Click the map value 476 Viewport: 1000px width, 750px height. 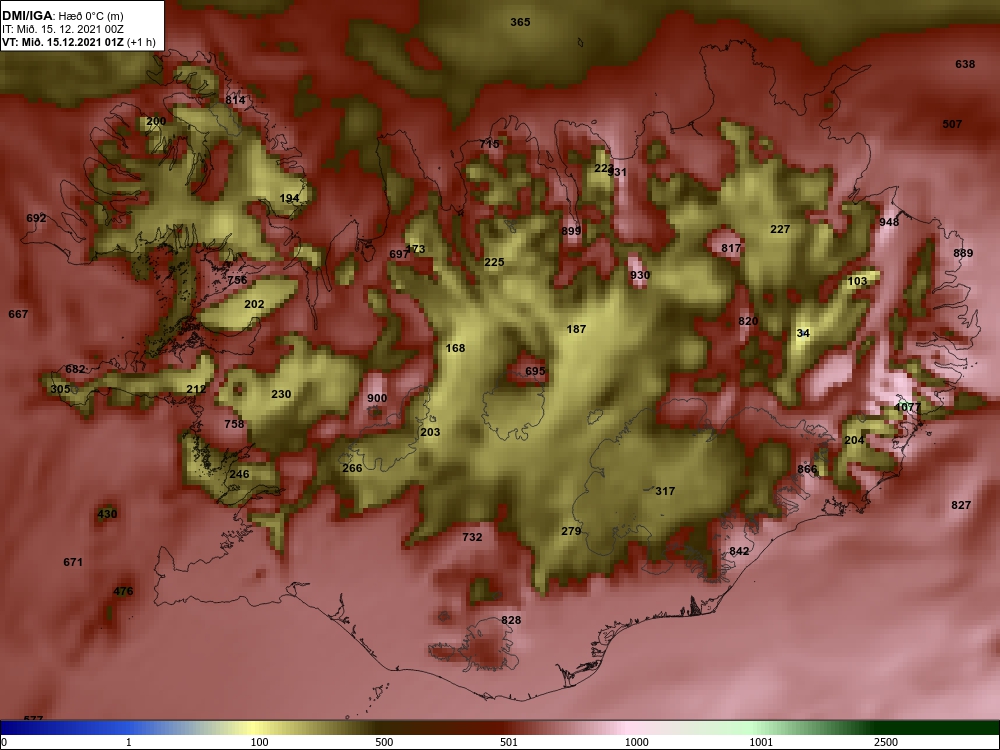coord(123,591)
